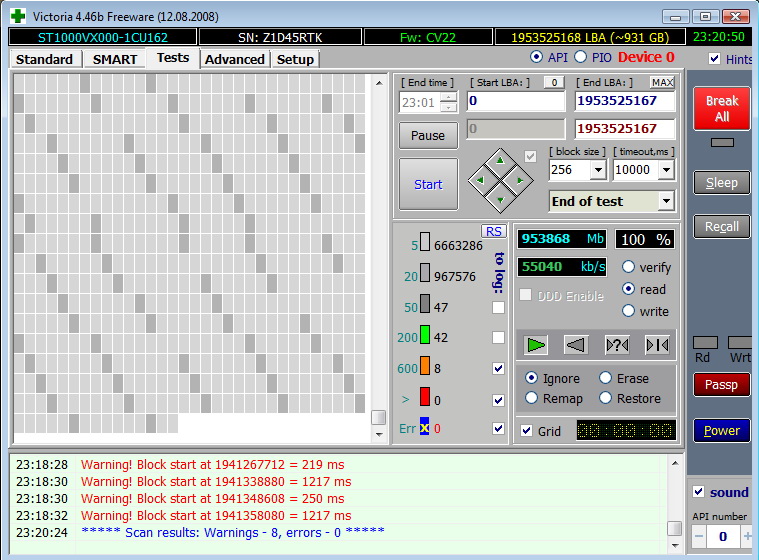Open the End of test dropdown

point(666,201)
